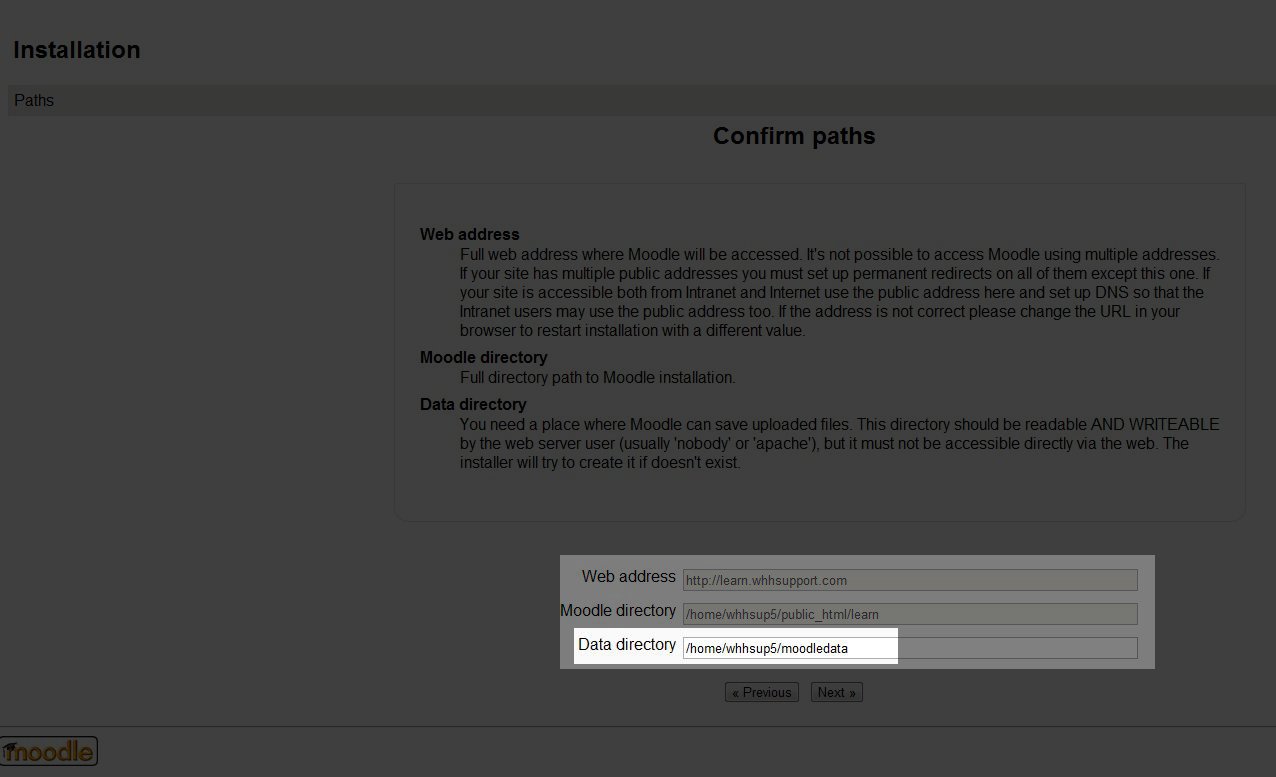Click the Confirm paths title
This screenshot has height=777, width=1276.
pos(794,136)
